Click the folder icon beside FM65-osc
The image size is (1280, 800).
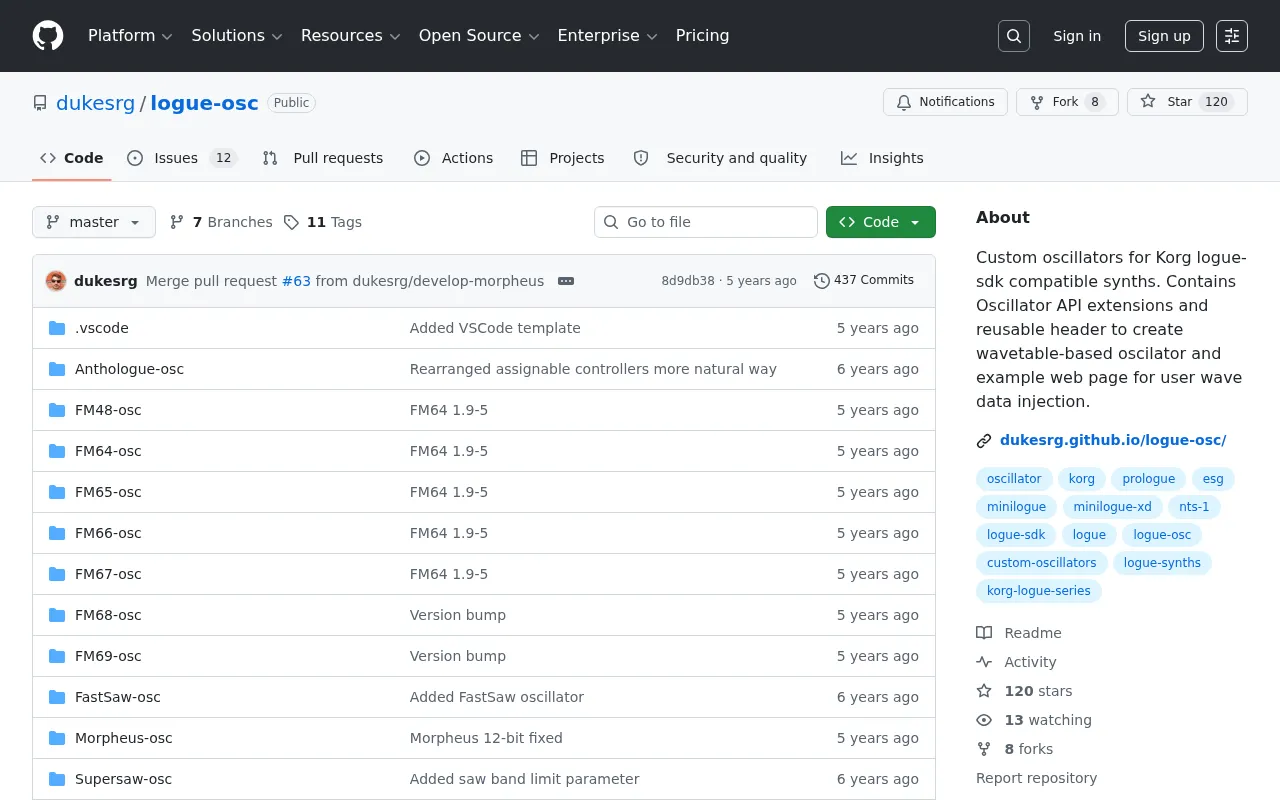(57, 492)
